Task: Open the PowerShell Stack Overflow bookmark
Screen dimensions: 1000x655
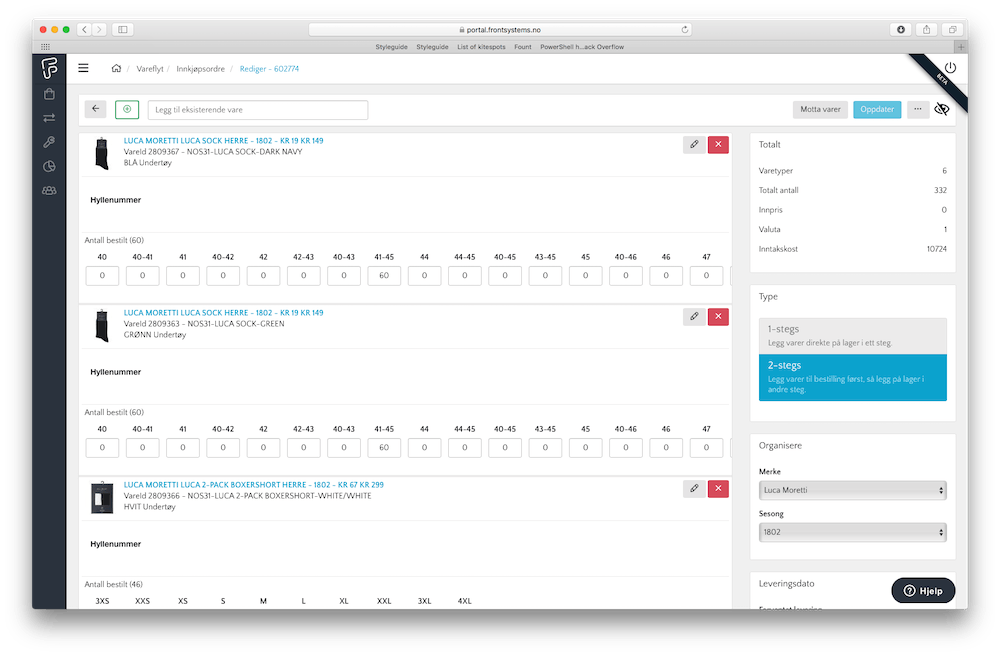Action: 582,47
